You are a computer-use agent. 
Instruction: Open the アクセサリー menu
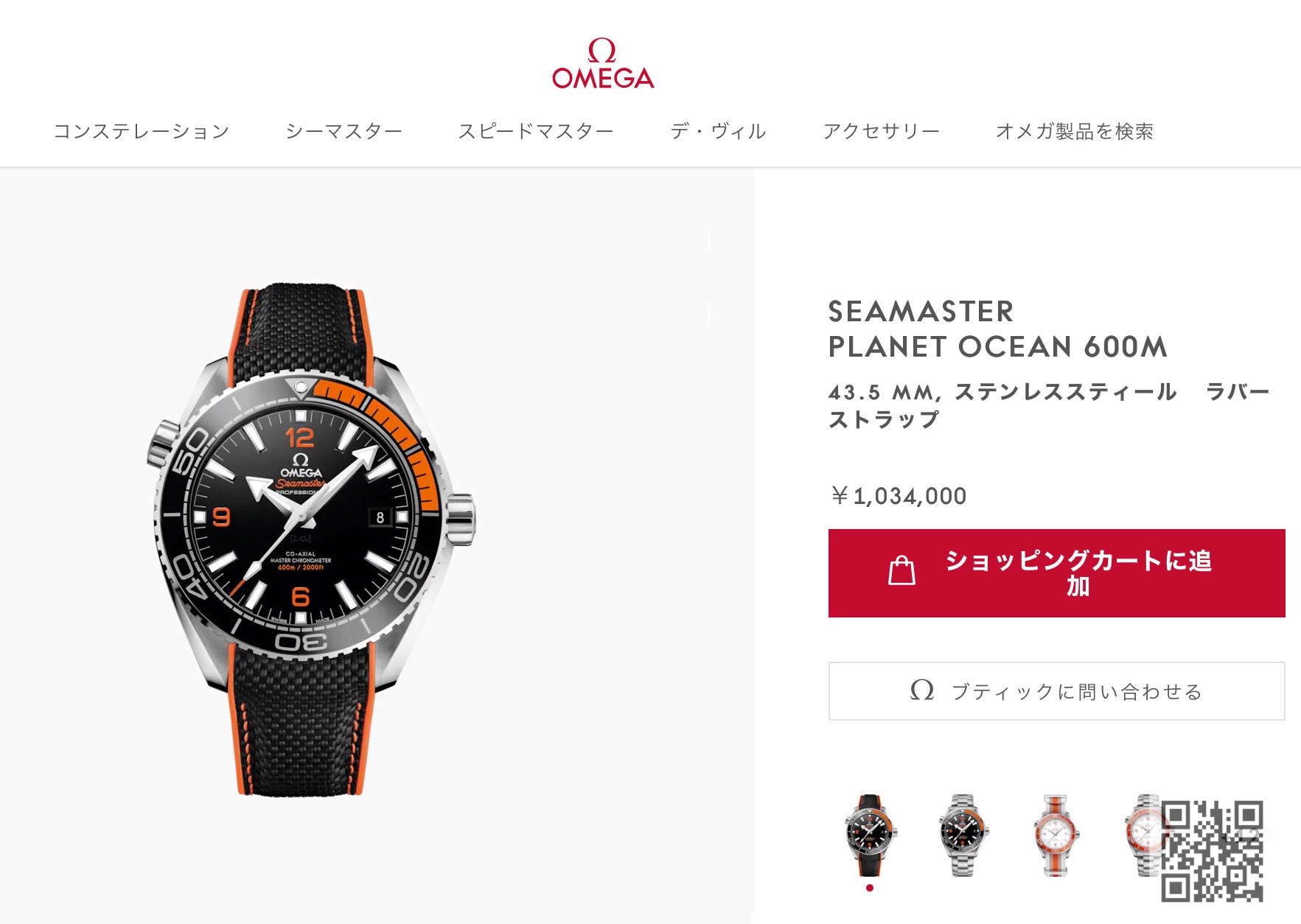(x=881, y=131)
